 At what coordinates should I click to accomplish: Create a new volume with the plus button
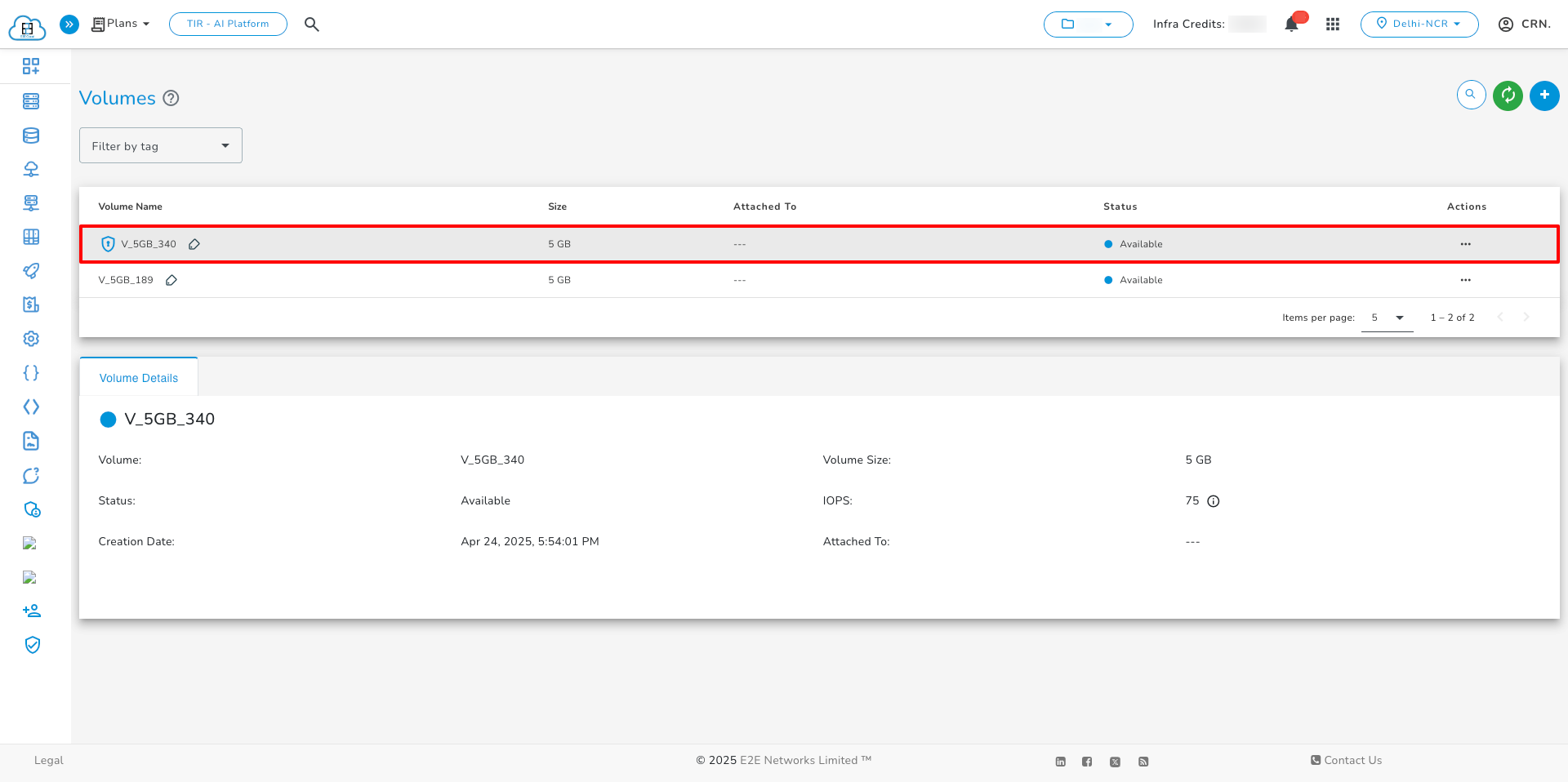click(1544, 96)
